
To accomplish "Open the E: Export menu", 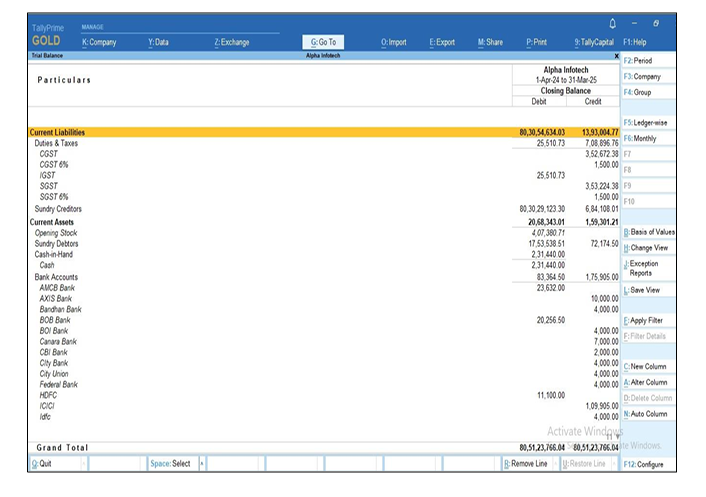I will [442, 42].
